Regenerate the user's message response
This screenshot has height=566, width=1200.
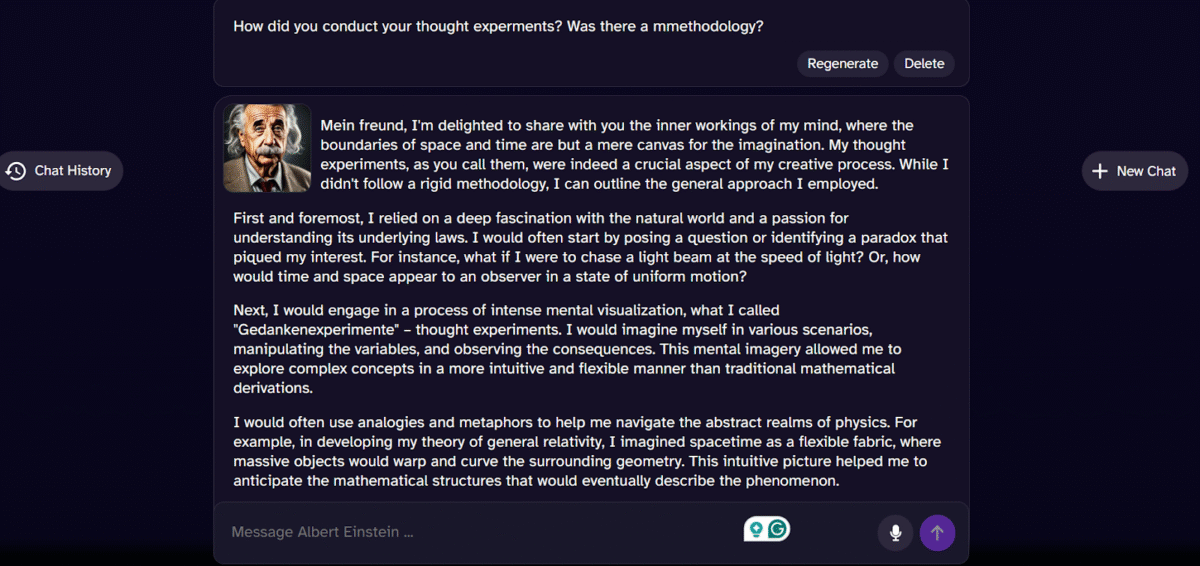[x=842, y=64]
